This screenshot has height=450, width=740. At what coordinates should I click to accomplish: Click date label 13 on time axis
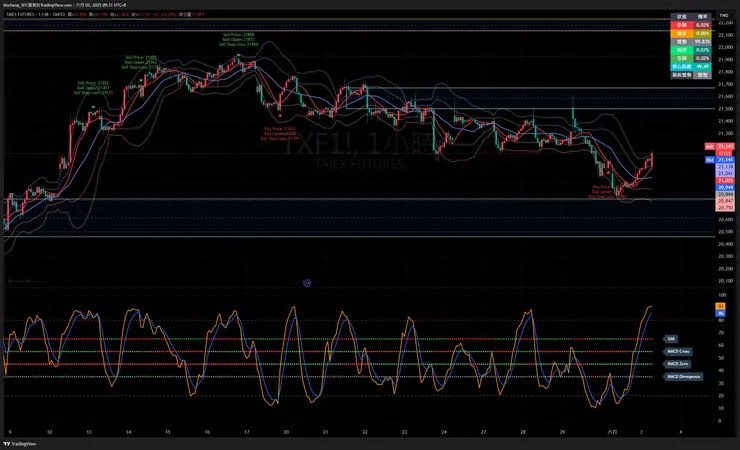89,432
